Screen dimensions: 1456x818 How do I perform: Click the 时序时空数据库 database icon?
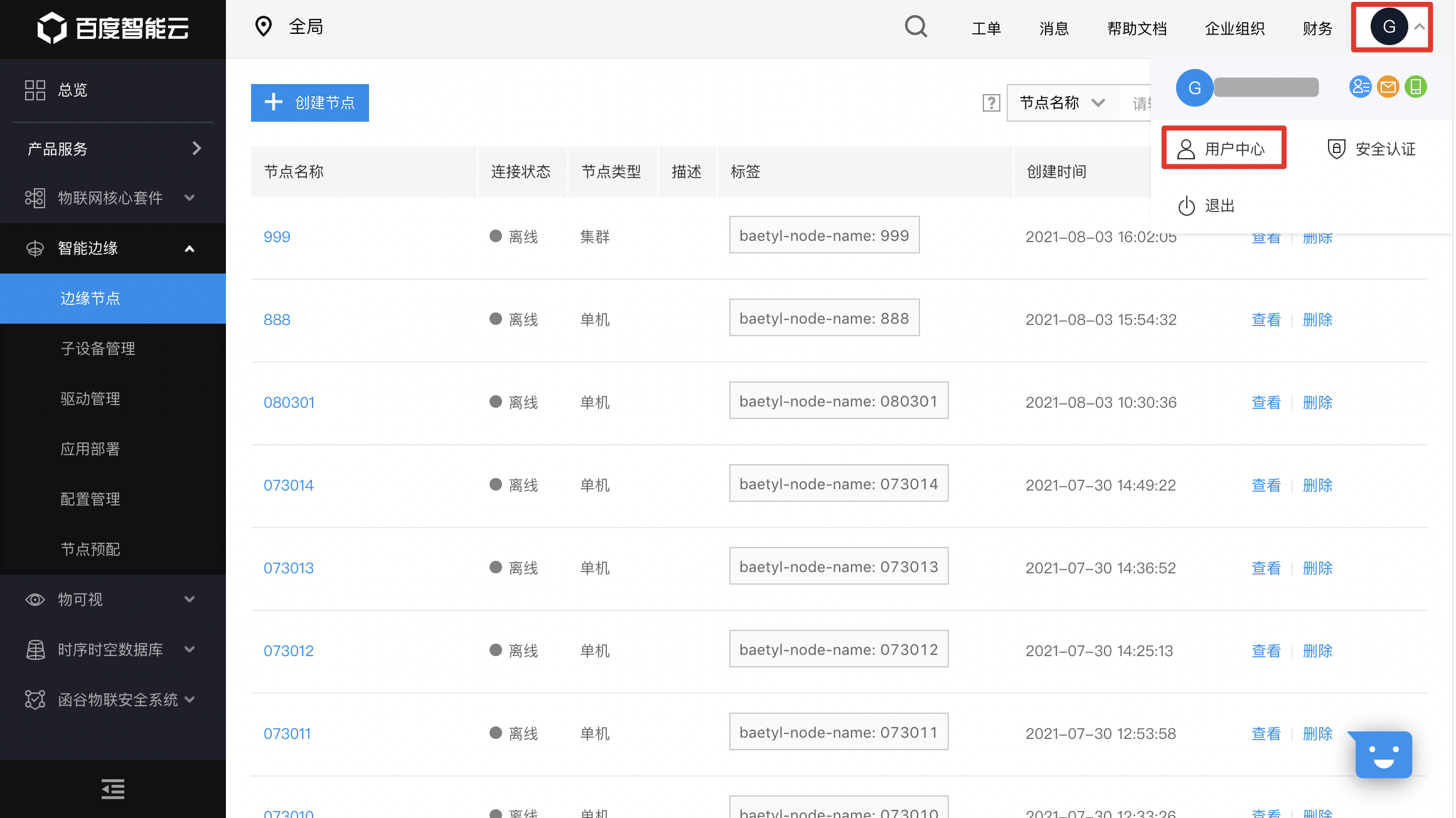click(x=35, y=649)
